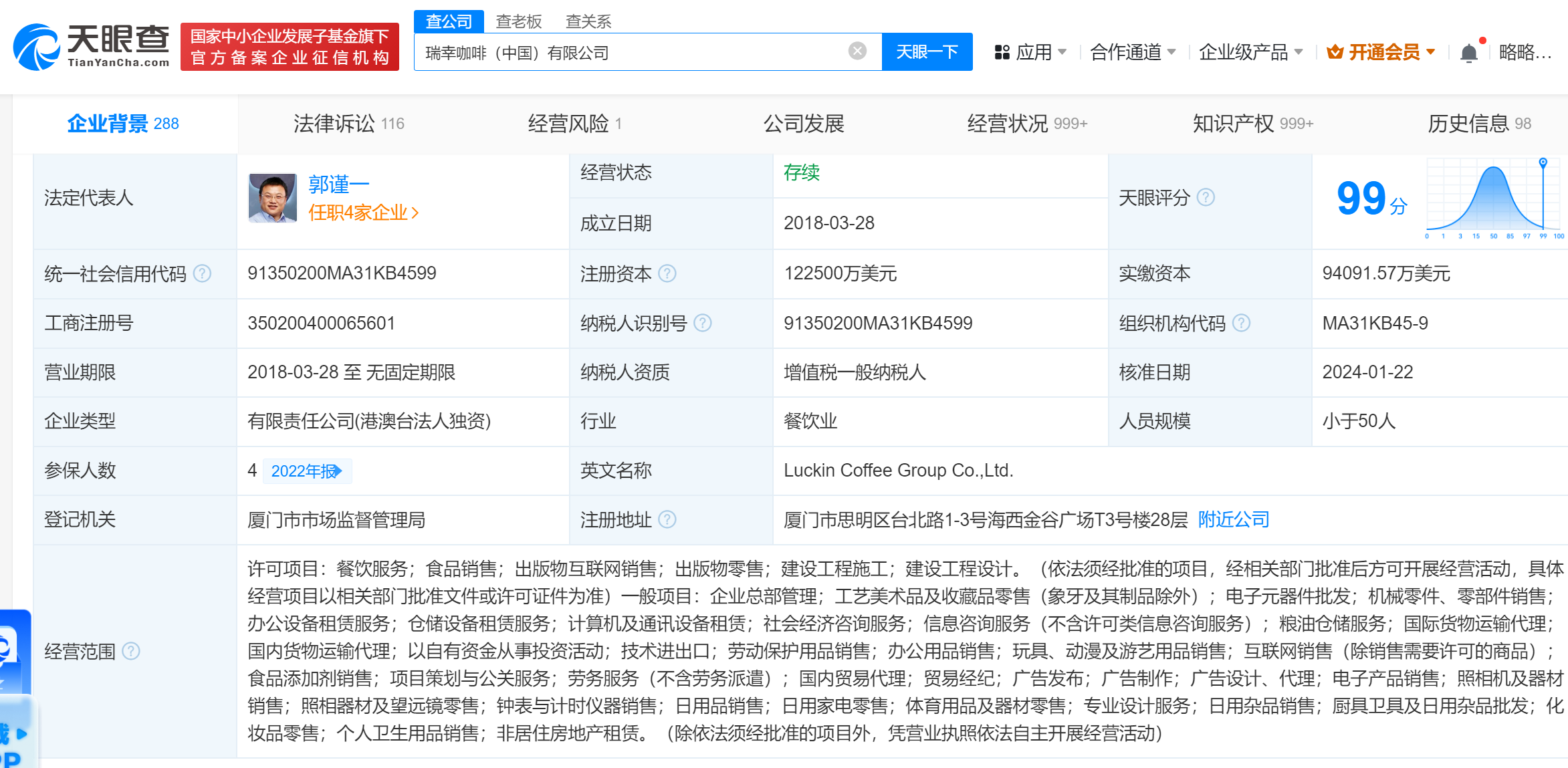This screenshot has width=1568, height=768.
Task: Click the help icon beside 纳税人识别号
Action: (x=703, y=324)
